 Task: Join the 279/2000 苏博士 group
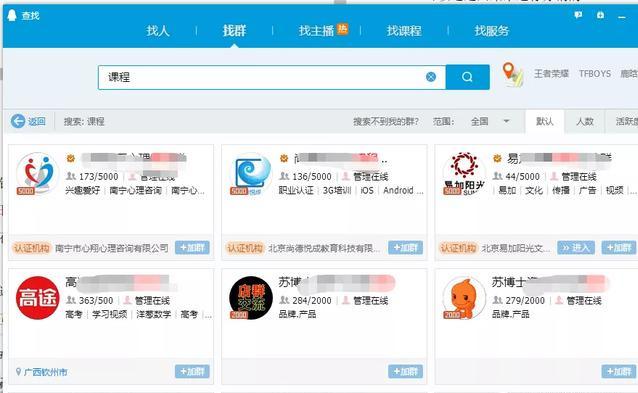619,371
